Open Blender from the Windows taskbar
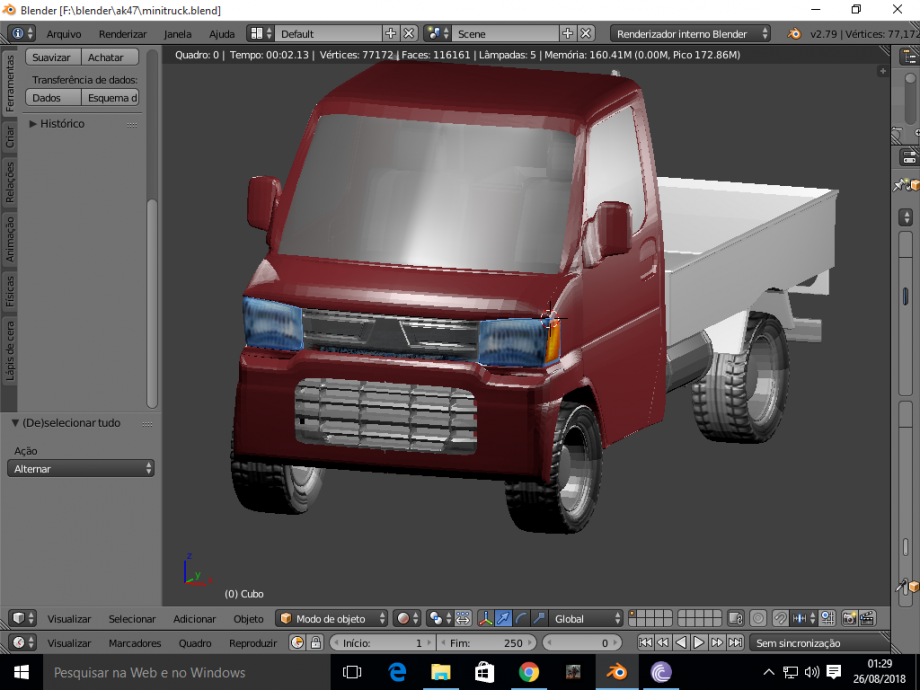 (617, 671)
